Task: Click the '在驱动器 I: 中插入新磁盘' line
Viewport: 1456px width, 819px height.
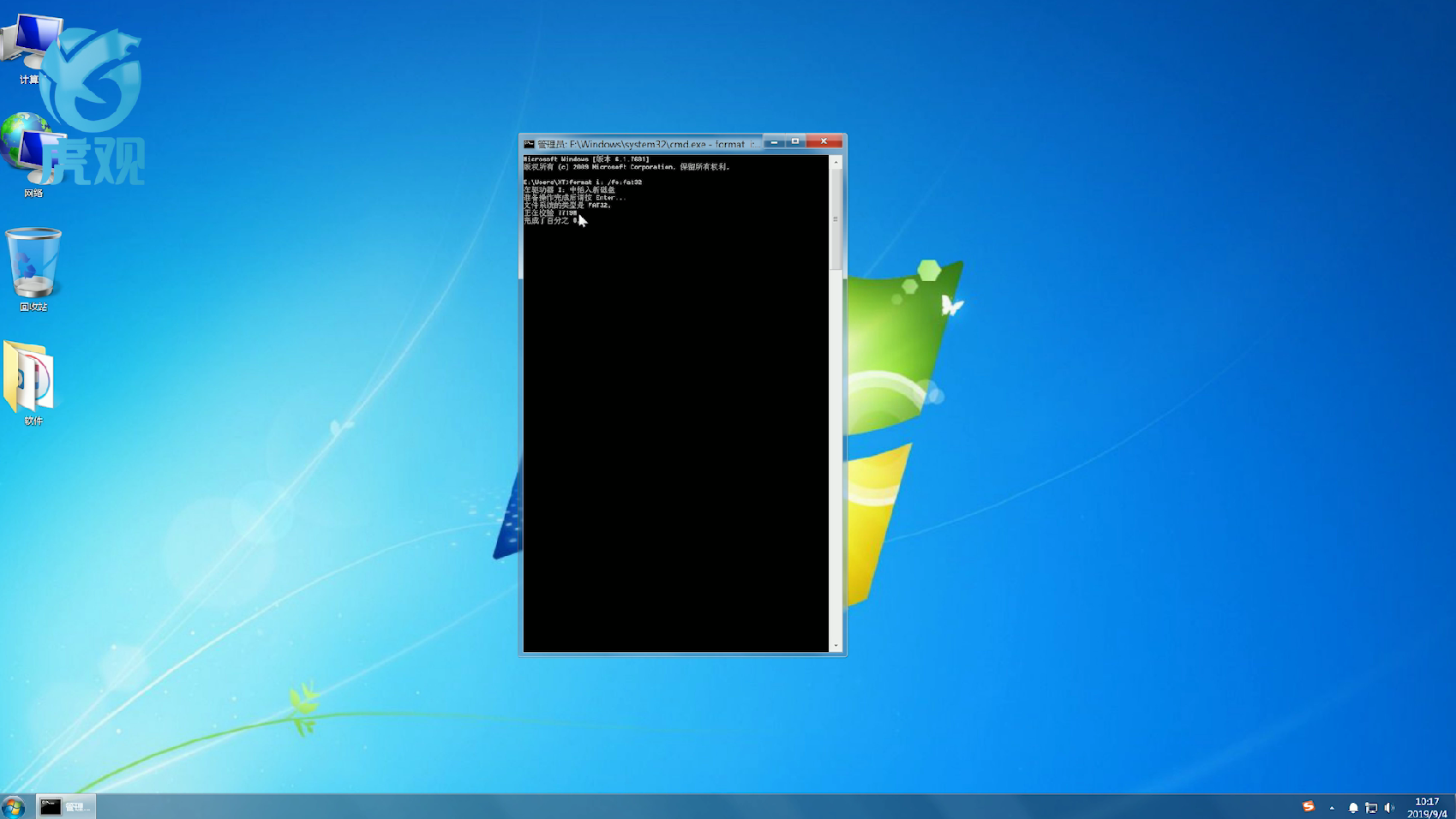Action: coord(569,189)
